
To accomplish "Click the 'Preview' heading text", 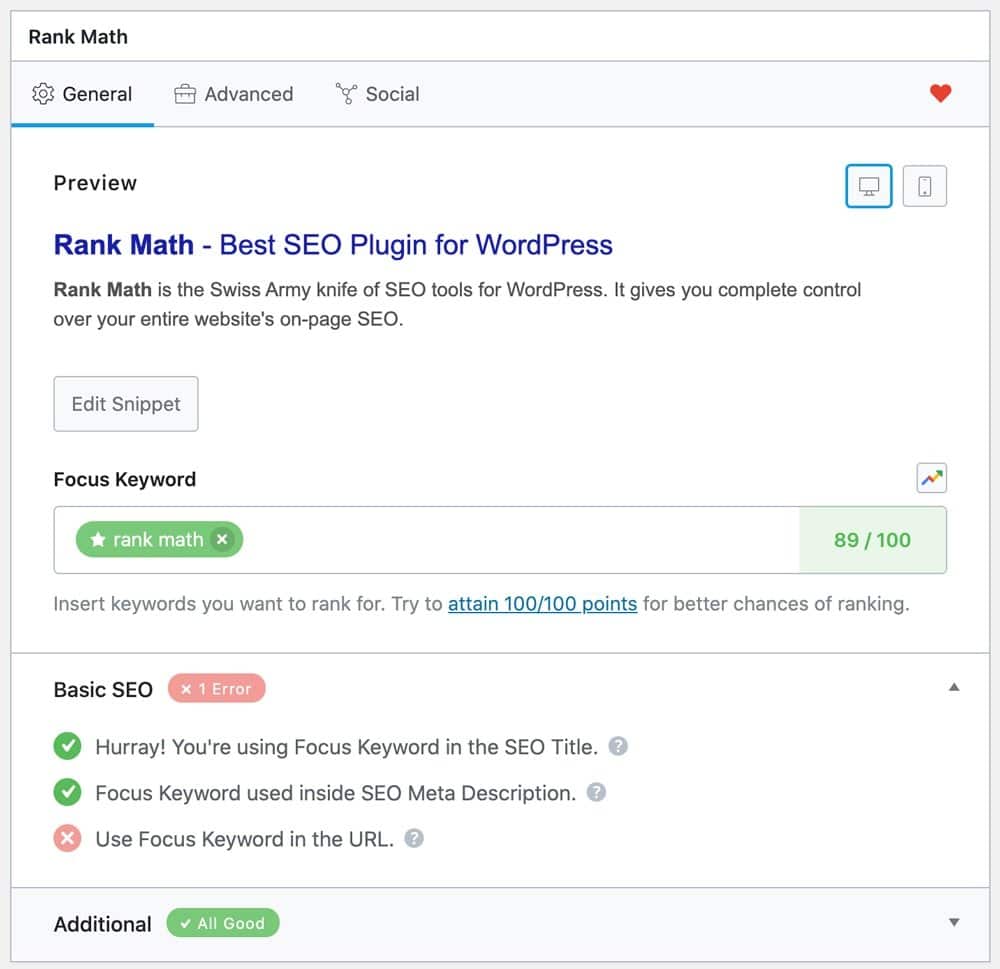I will tap(95, 183).
